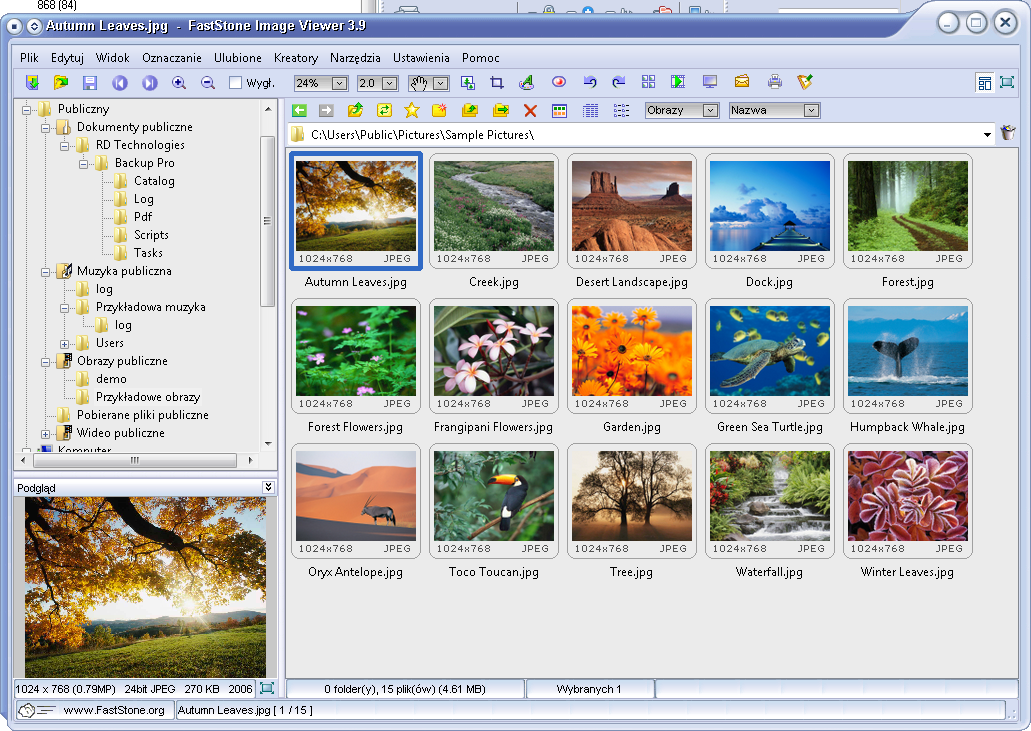Start the slideshow filmstrip icon
Viewport: 1031px width, 731px height.
pyautogui.click(x=678, y=82)
